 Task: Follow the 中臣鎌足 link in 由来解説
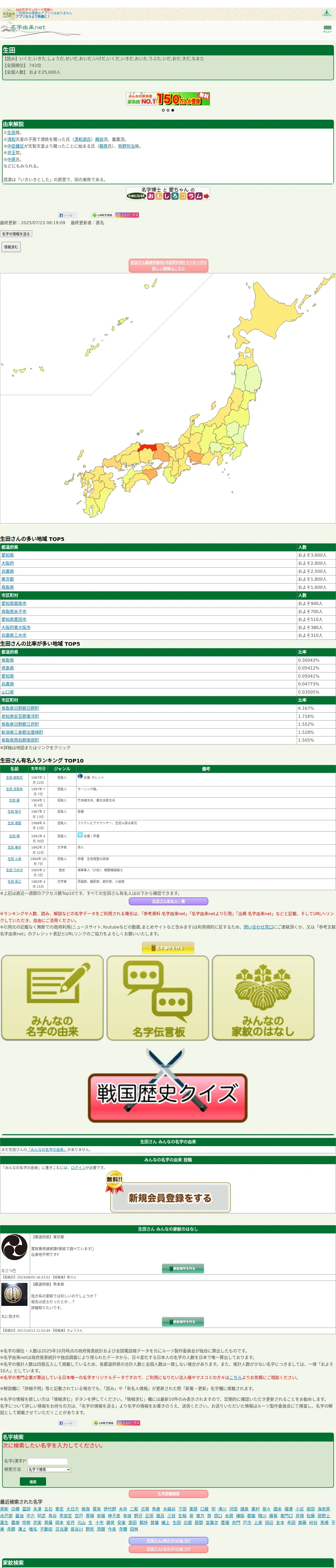(15, 146)
